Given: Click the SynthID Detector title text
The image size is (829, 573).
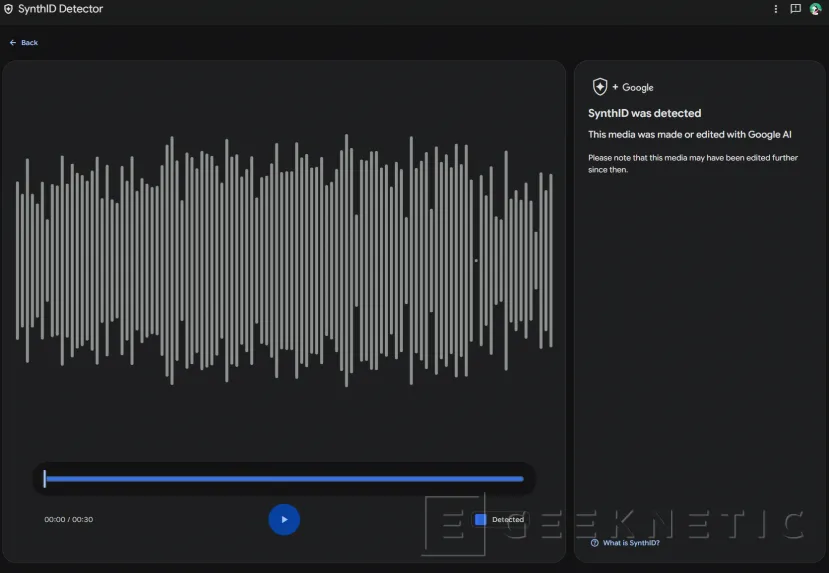Looking at the screenshot, I should (x=60, y=9).
